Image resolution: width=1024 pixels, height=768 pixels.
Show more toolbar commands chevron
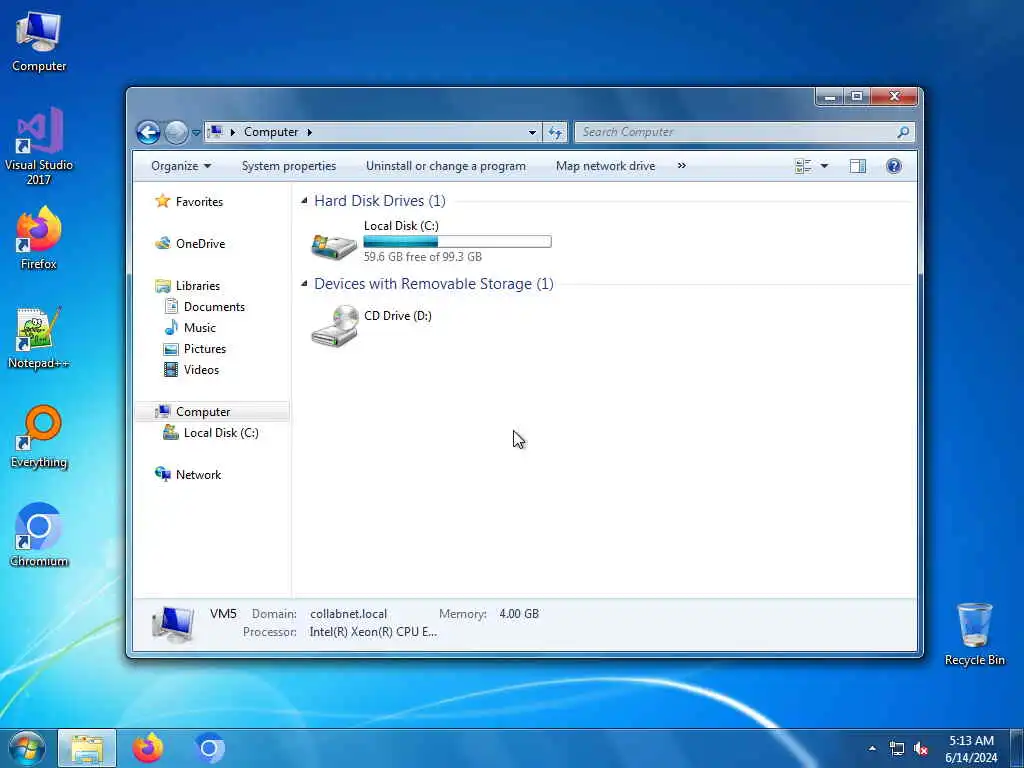(x=682, y=166)
